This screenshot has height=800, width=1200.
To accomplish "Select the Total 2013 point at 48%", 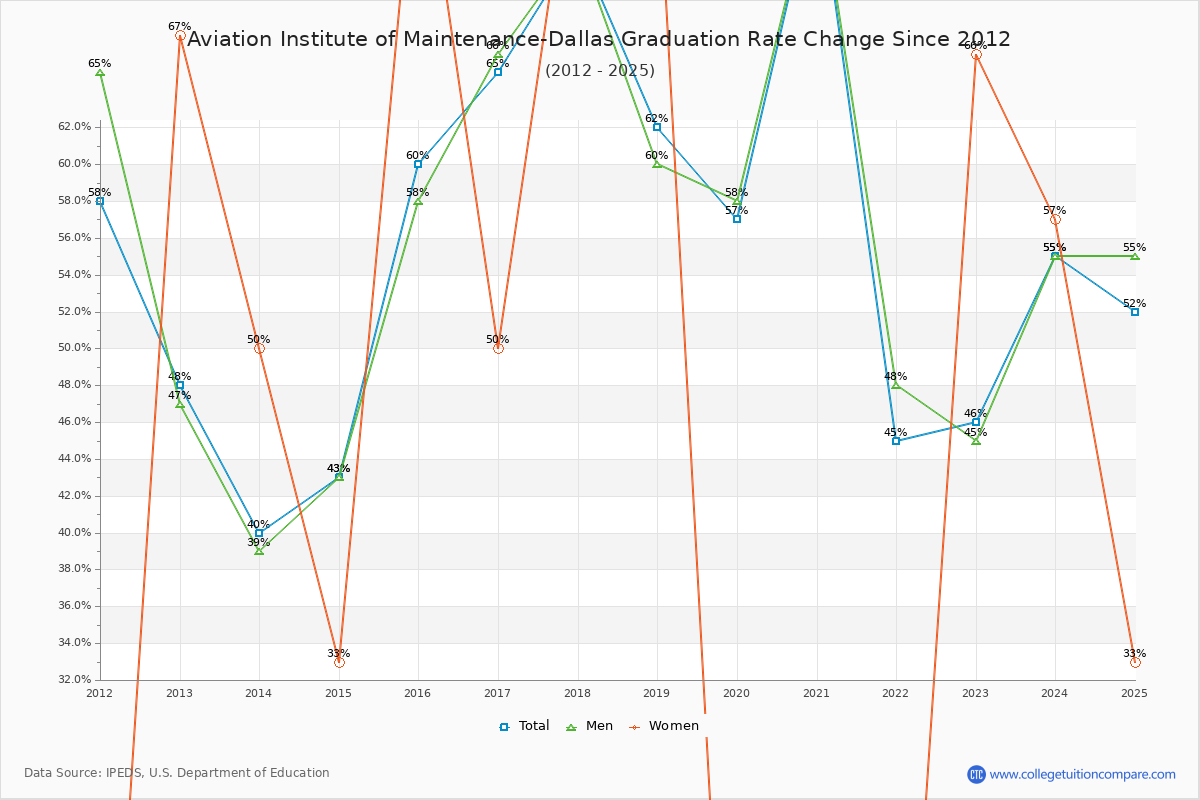I will click(x=180, y=385).
